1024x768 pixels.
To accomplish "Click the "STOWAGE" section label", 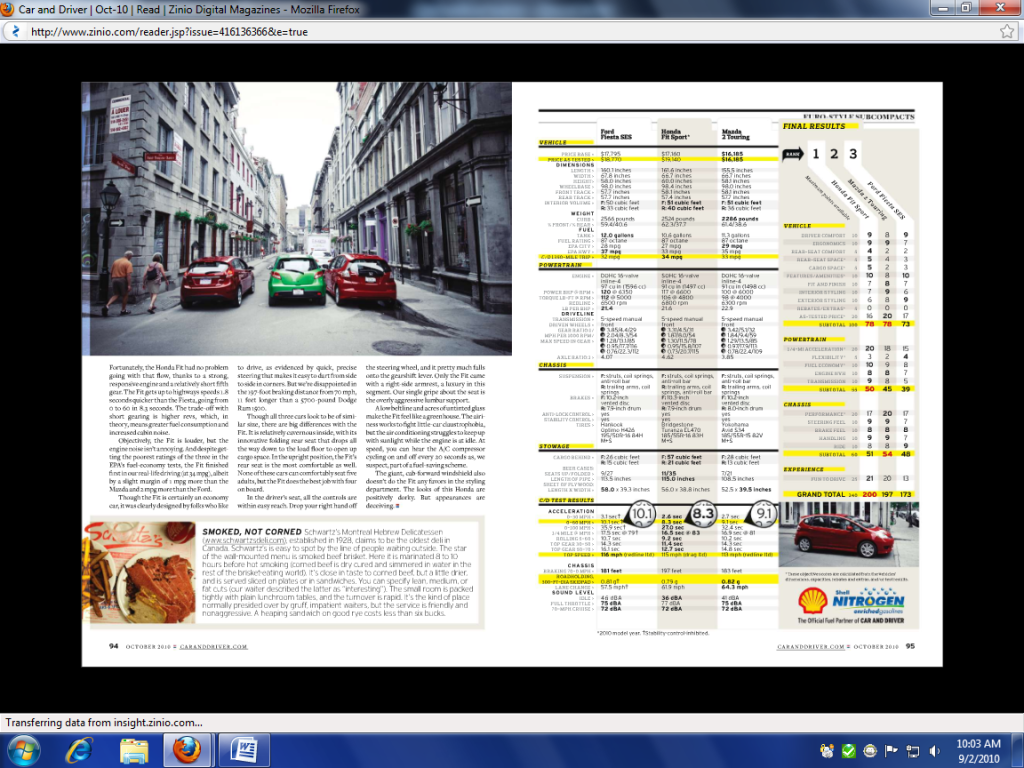I will click(x=554, y=446).
